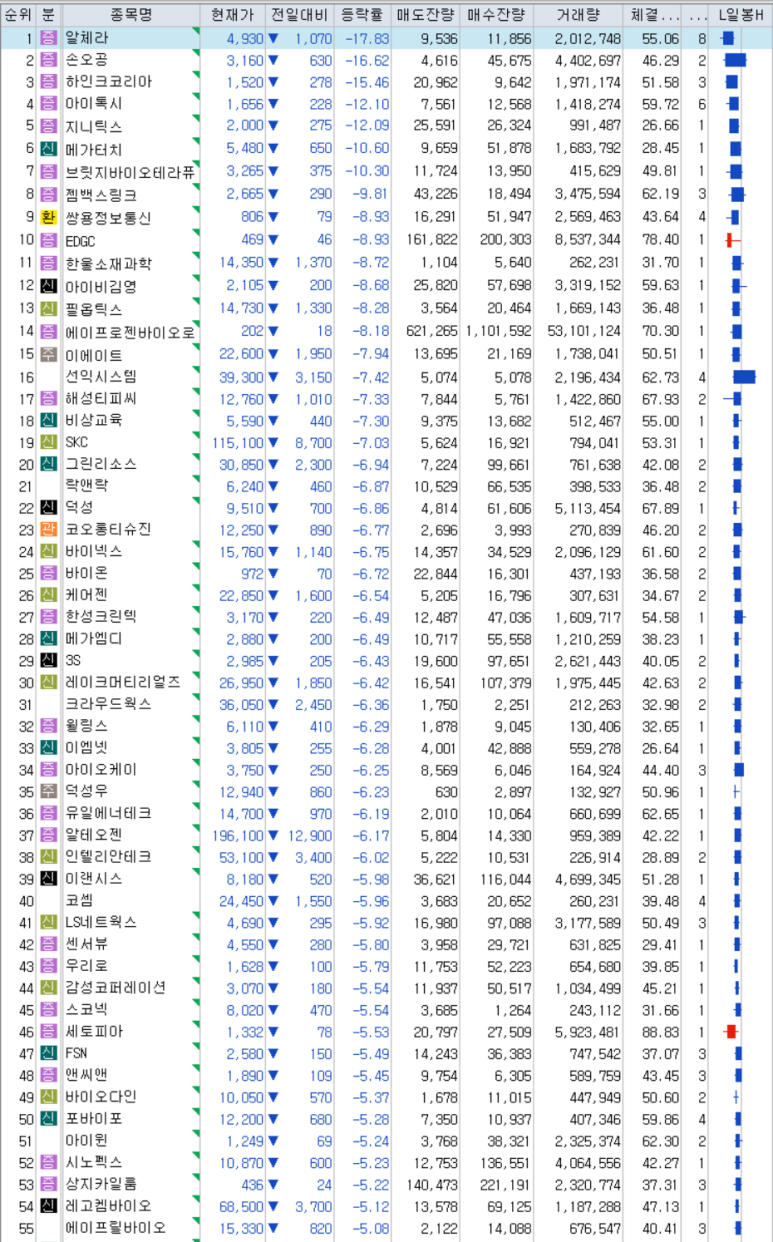Select stock name 알테오젠
This screenshot has width=773, height=1242.
coord(93,834)
